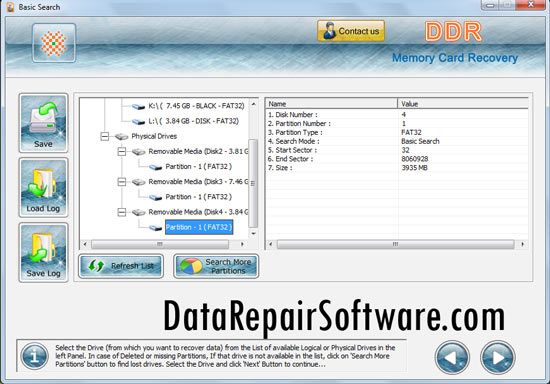Click the value '3935 MB'
Screen dimensions: 550x384
[414, 168]
